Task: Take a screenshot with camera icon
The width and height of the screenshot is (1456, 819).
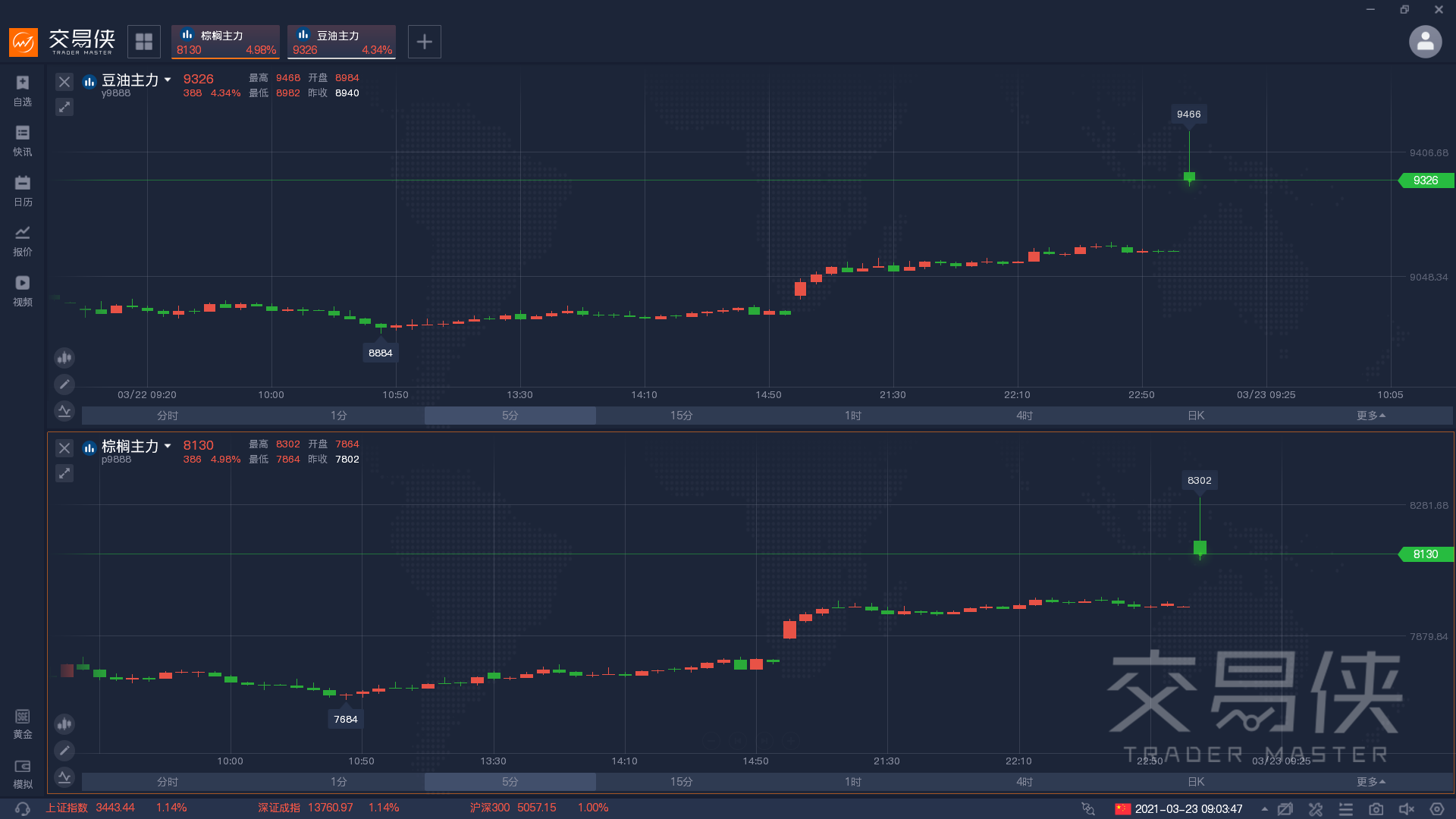Action: [x=1376, y=808]
